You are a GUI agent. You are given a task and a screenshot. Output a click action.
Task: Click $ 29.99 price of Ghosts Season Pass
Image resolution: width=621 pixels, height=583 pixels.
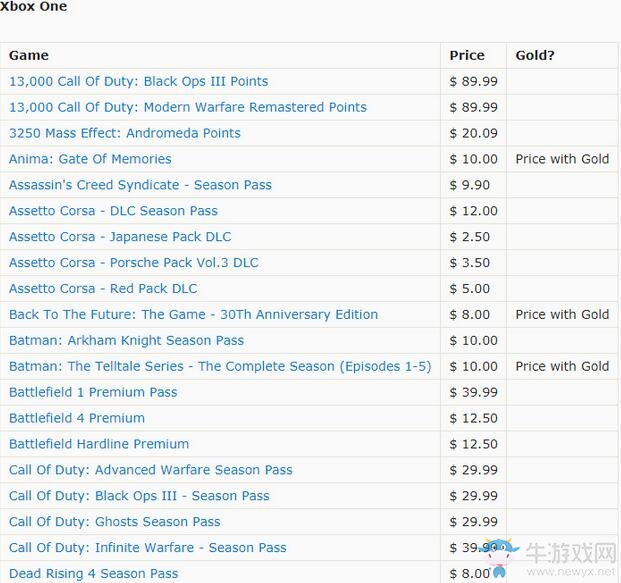[474, 522]
